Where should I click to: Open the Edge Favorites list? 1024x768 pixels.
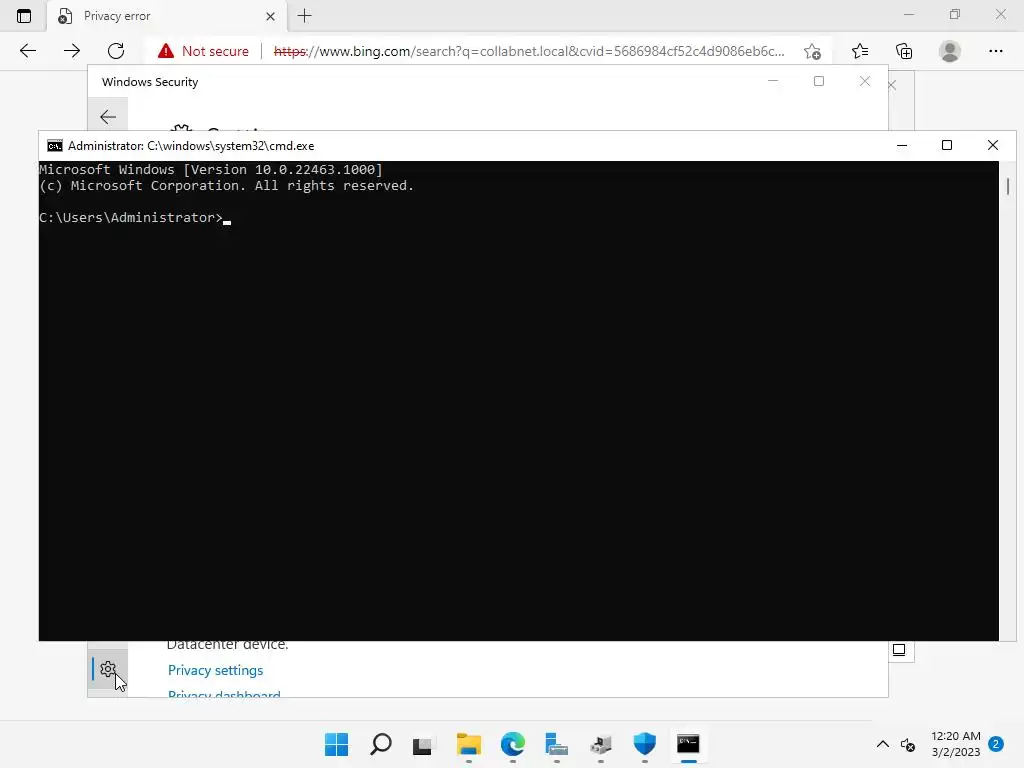(860, 51)
